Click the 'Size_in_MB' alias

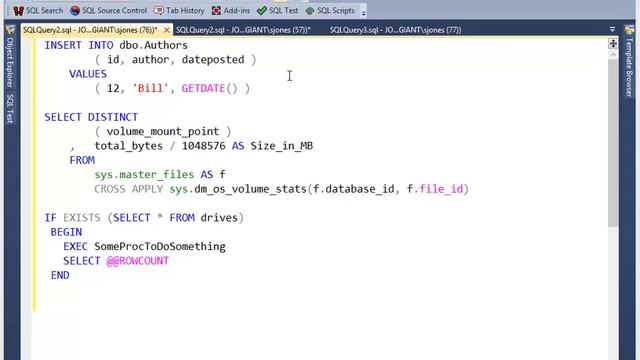(282, 146)
